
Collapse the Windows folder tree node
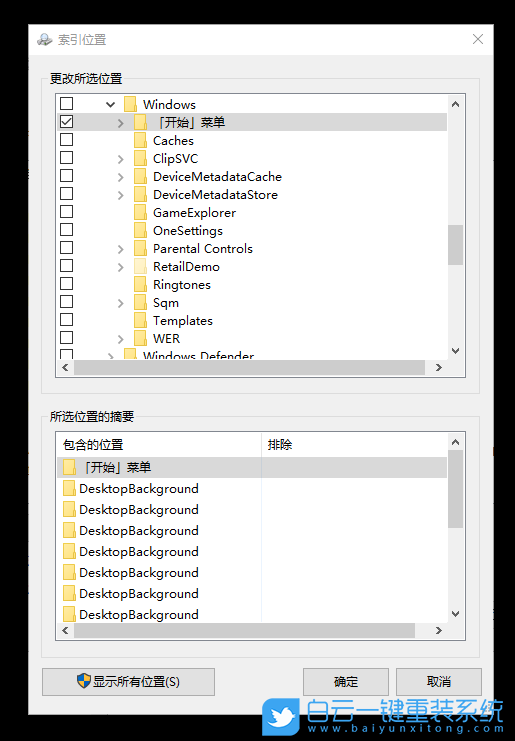[x=111, y=104]
